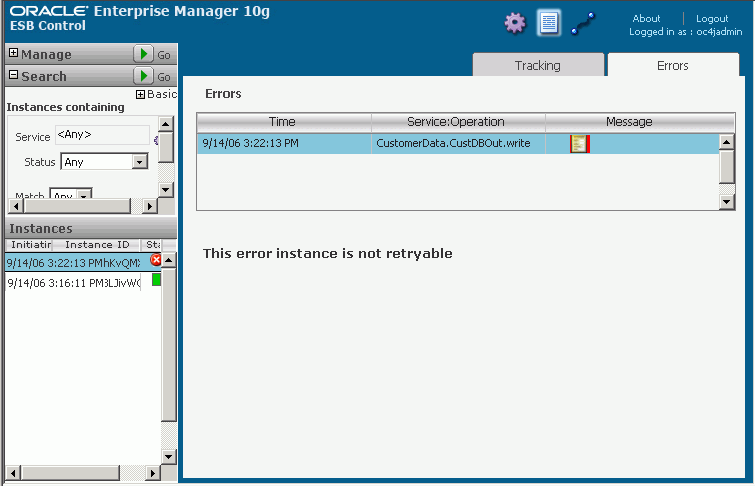
Task: Click the Logout link
Action: point(712,18)
